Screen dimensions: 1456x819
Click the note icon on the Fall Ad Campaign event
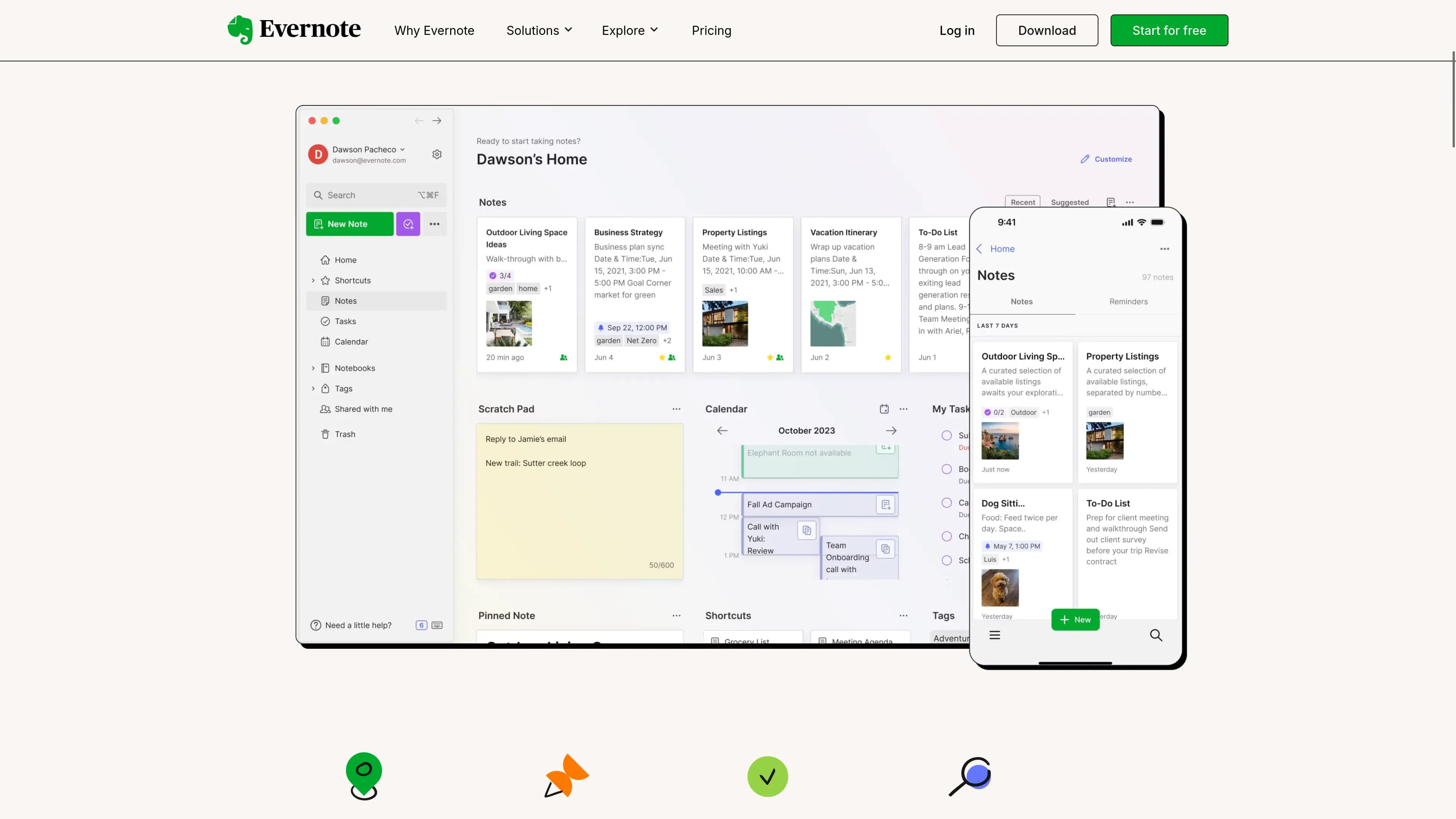[886, 504]
